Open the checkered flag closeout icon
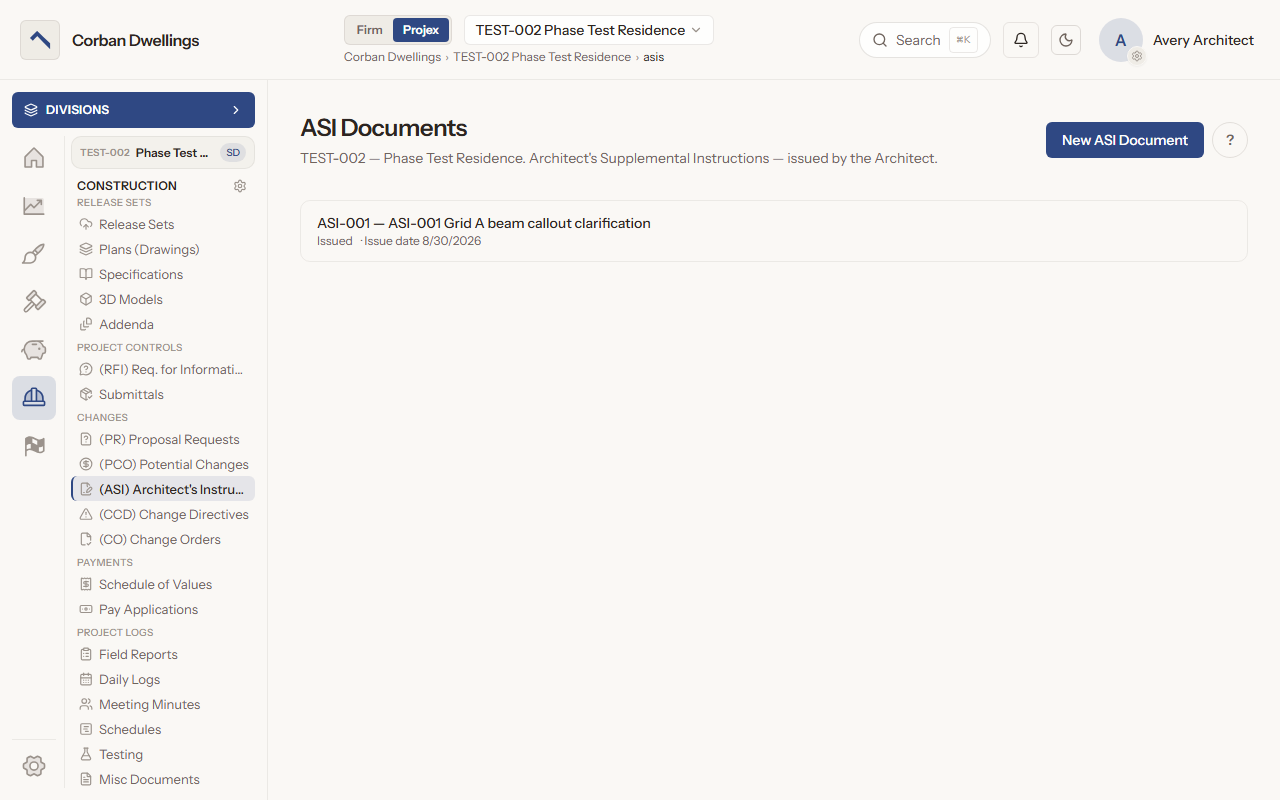Screen dimensions: 1280x800 pyautogui.click(x=34, y=446)
